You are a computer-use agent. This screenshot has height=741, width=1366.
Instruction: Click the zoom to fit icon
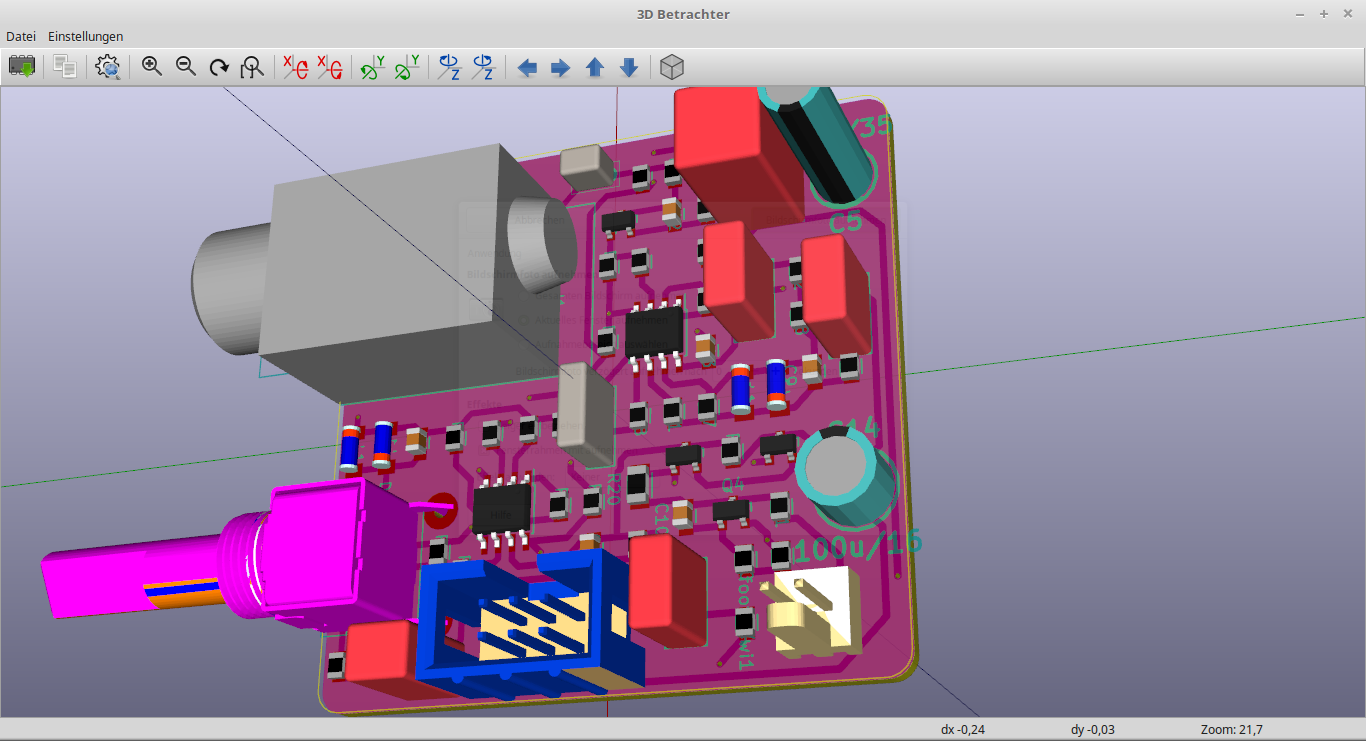252,67
